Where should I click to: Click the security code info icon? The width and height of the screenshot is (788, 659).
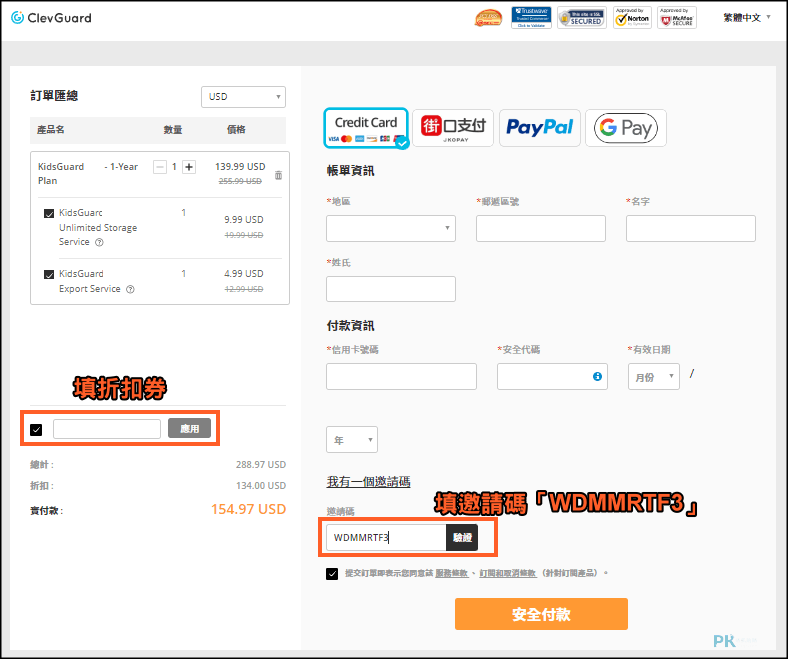pyautogui.click(x=597, y=376)
